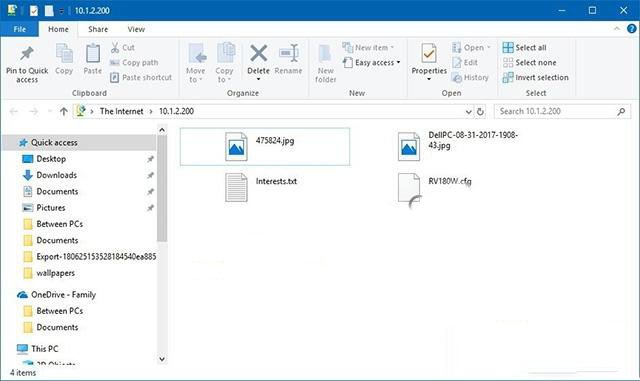
Task: Open recent locations dropdown arrow
Action: click(50, 111)
